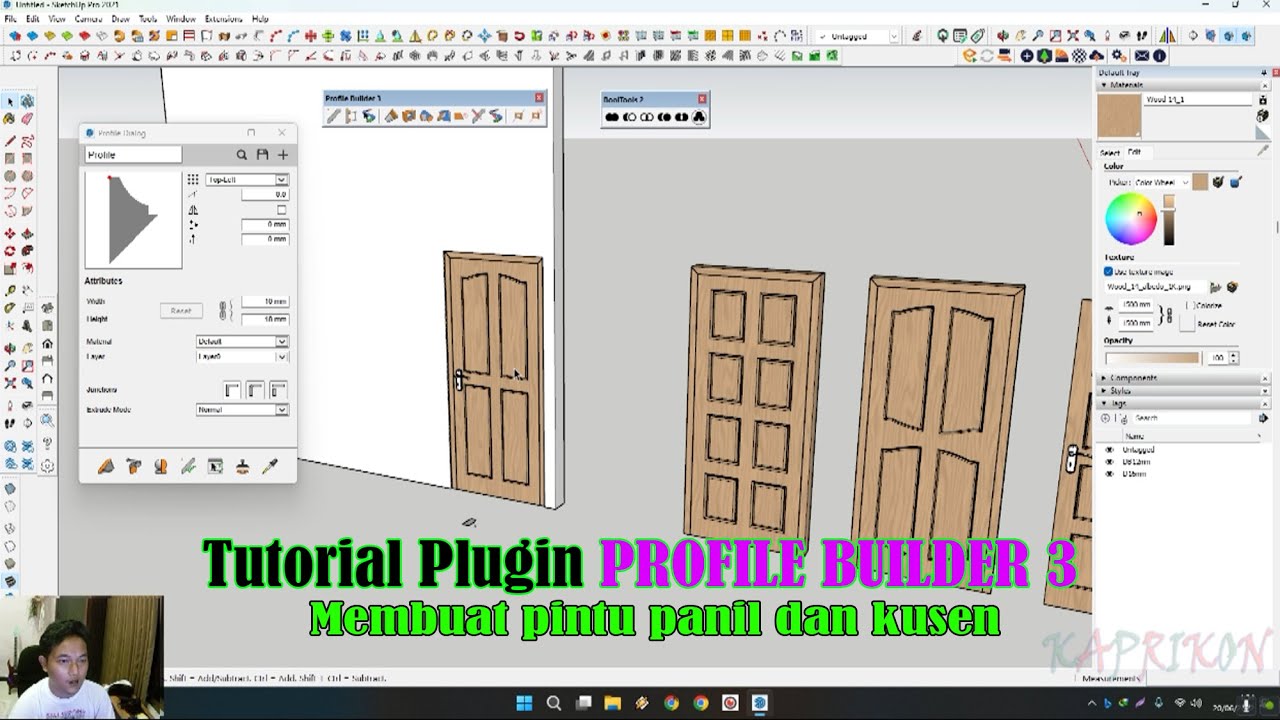Viewport: 1280px width, 720px height.
Task: Click the match color on screen icon
Action: click(1235, 182)
